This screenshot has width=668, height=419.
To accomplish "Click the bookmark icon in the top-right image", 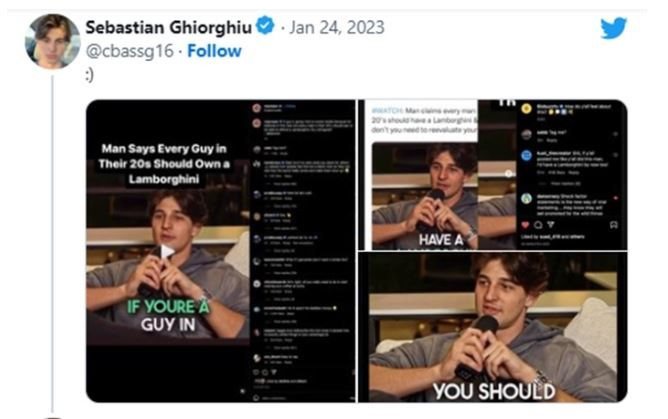I will pos(614,224).
